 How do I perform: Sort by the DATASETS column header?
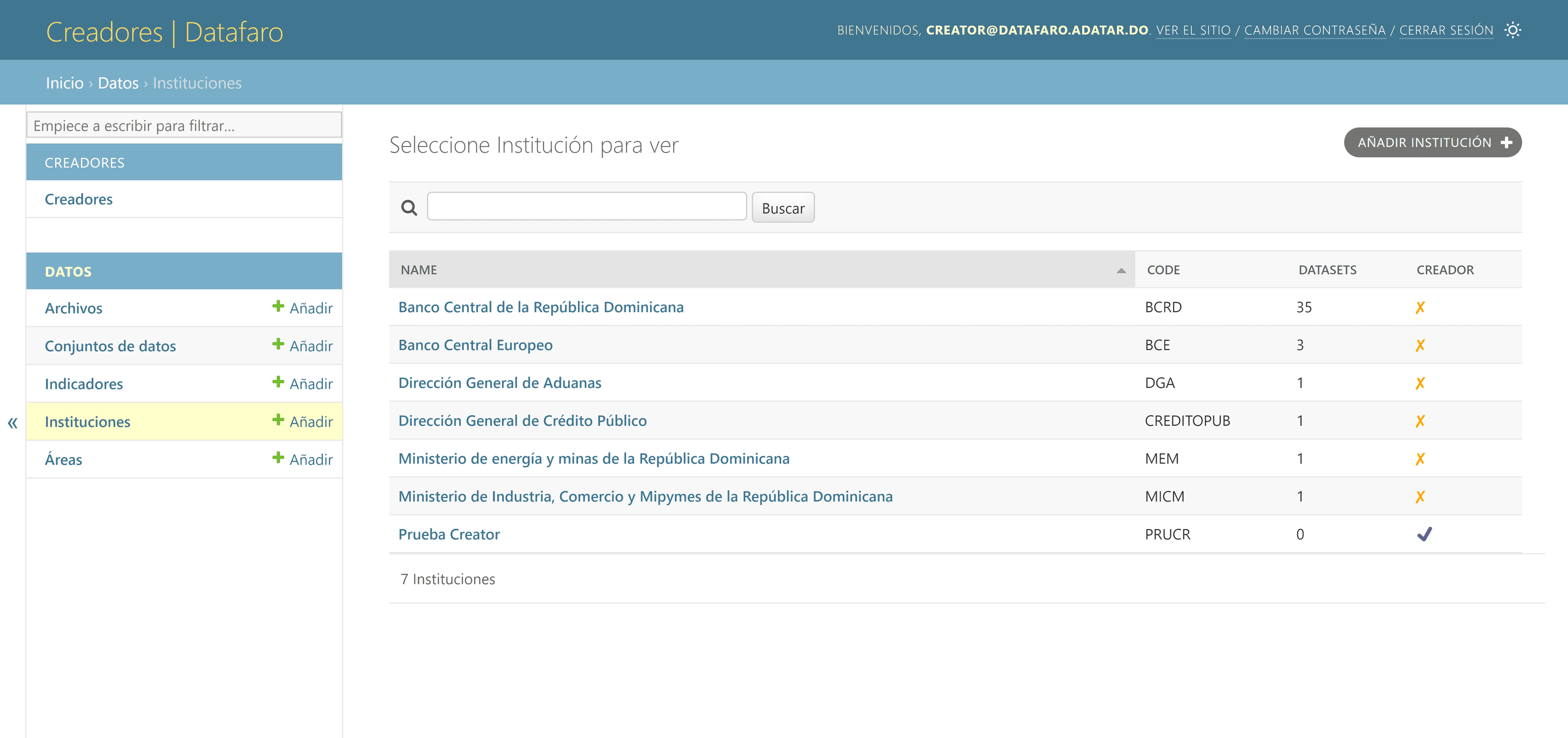pos(1327,269)
